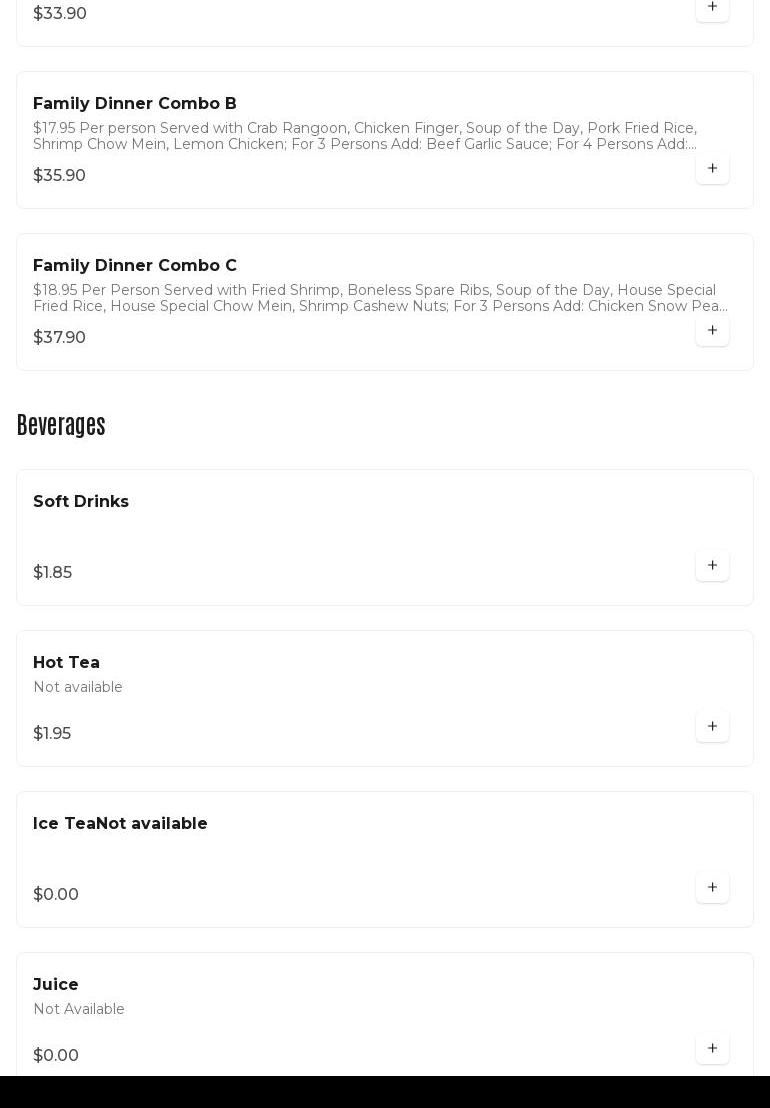Open Family Dinner Combo C item title
This screenshot has width=770, height=1108.
tap(135, 265)
